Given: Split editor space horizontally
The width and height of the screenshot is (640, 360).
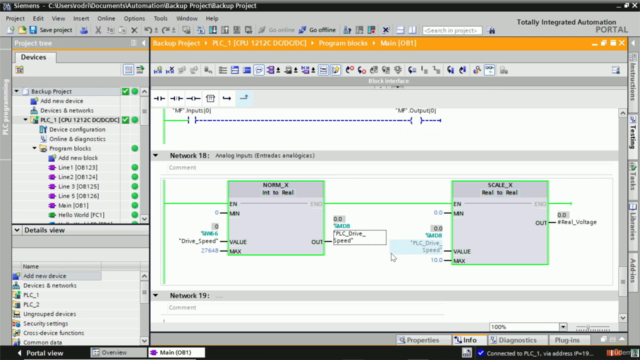Looking at the screenshot, I should [x=400, y=30].
